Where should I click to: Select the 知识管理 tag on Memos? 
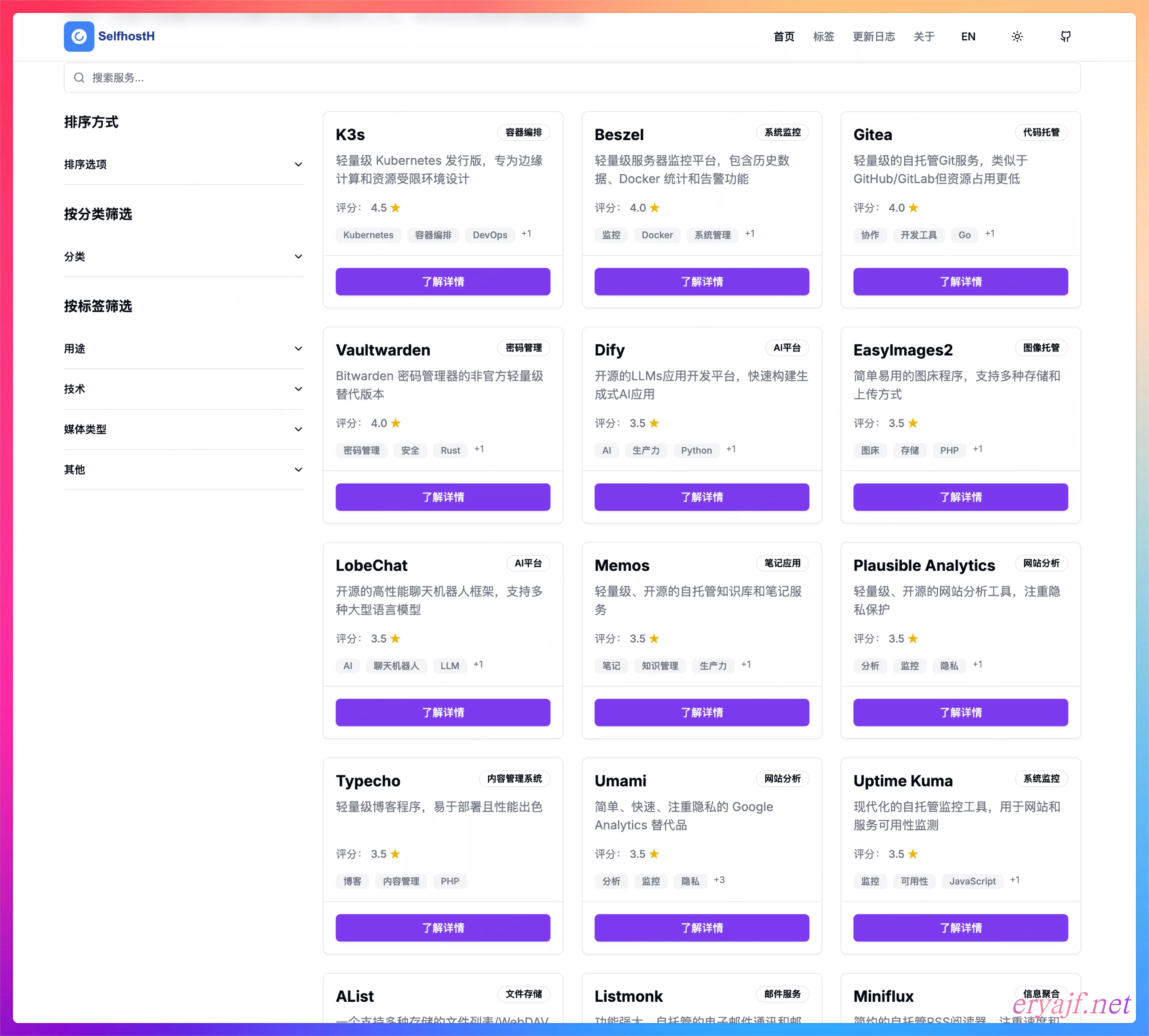pyautogui.click(x=660, y=666)
